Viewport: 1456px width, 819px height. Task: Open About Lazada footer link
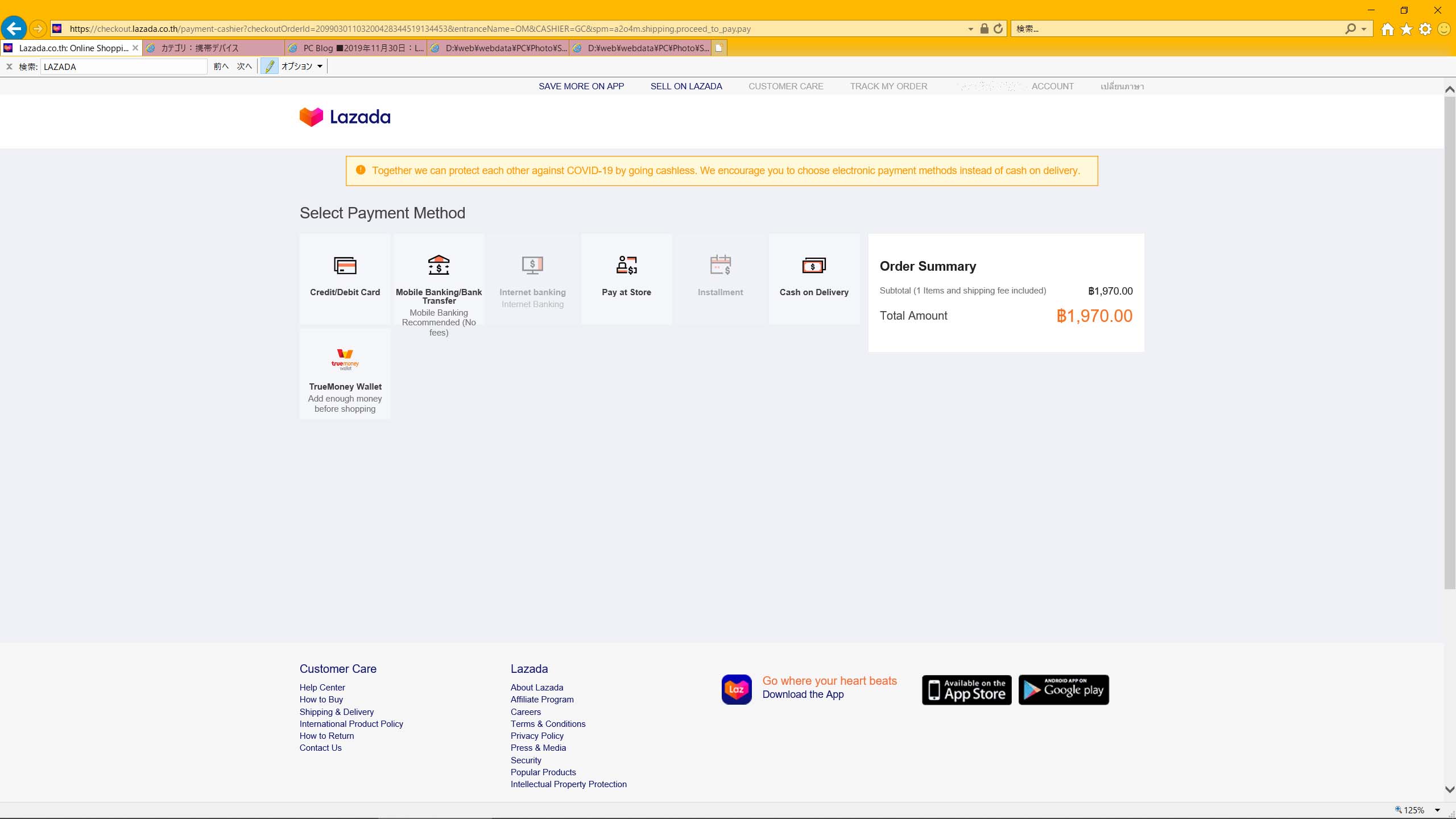(x=536, y=688)
